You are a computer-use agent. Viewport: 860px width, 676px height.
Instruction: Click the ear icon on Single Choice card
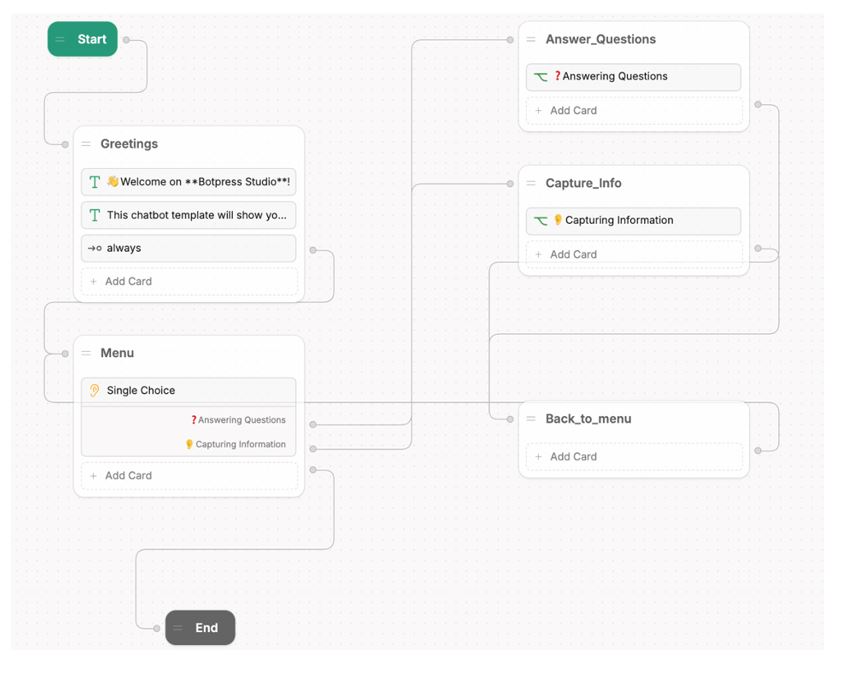coord(94,390)
